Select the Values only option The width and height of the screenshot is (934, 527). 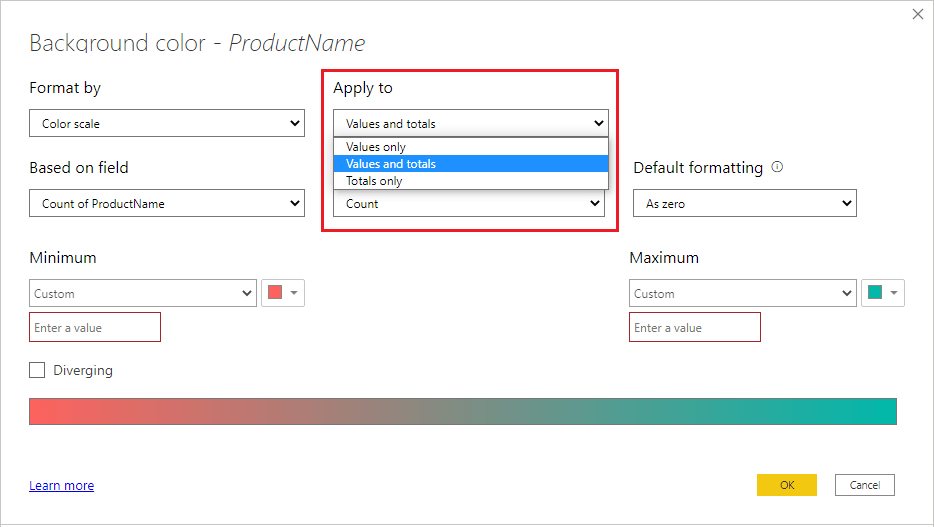[x=471, y=146]
